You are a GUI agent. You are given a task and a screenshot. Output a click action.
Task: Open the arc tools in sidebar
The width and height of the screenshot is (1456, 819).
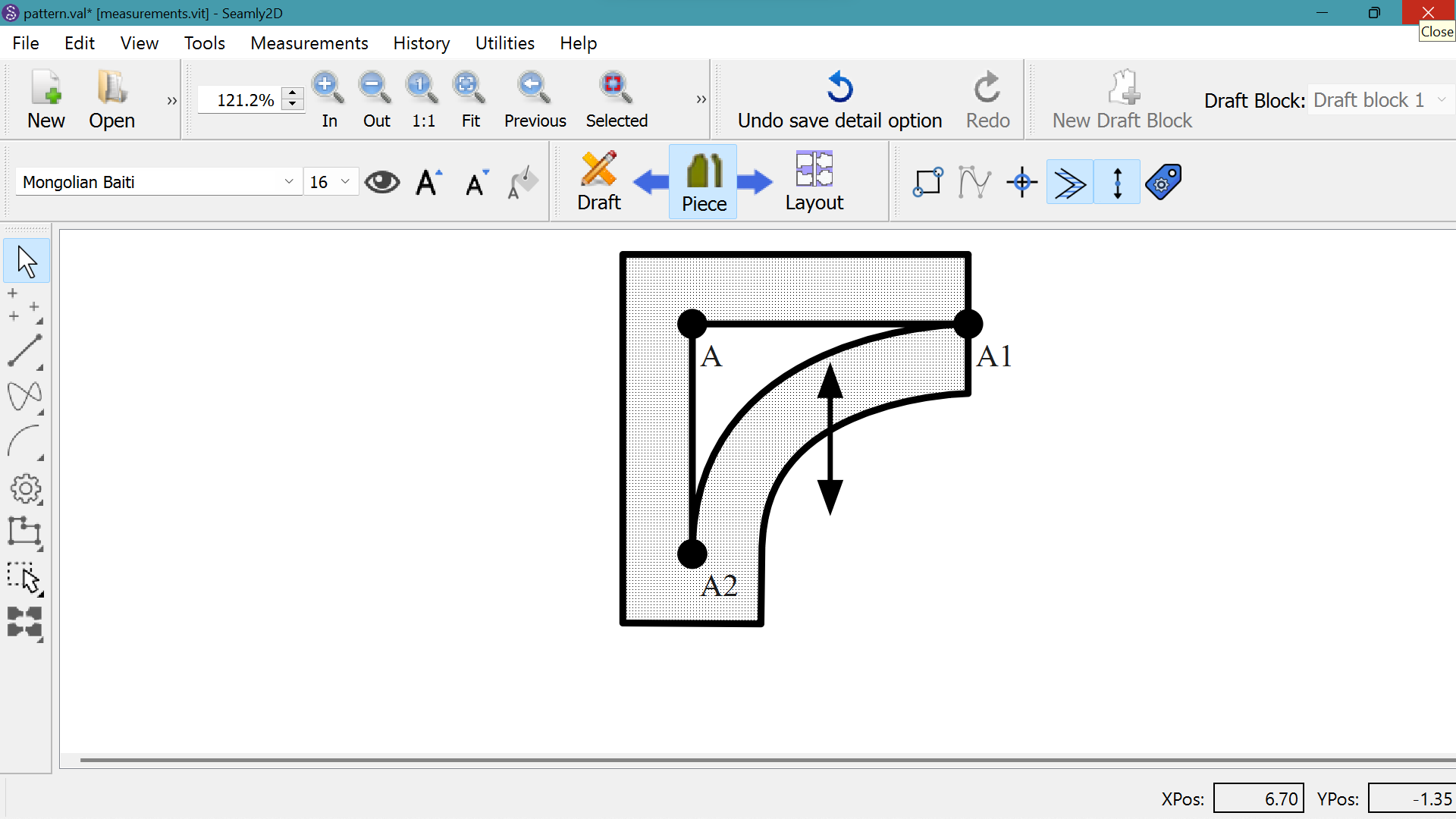click(x=25, y=442)
